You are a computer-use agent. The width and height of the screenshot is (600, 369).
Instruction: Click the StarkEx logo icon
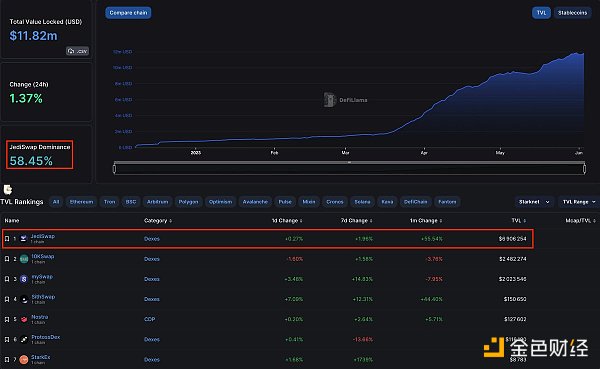[24, 359]
